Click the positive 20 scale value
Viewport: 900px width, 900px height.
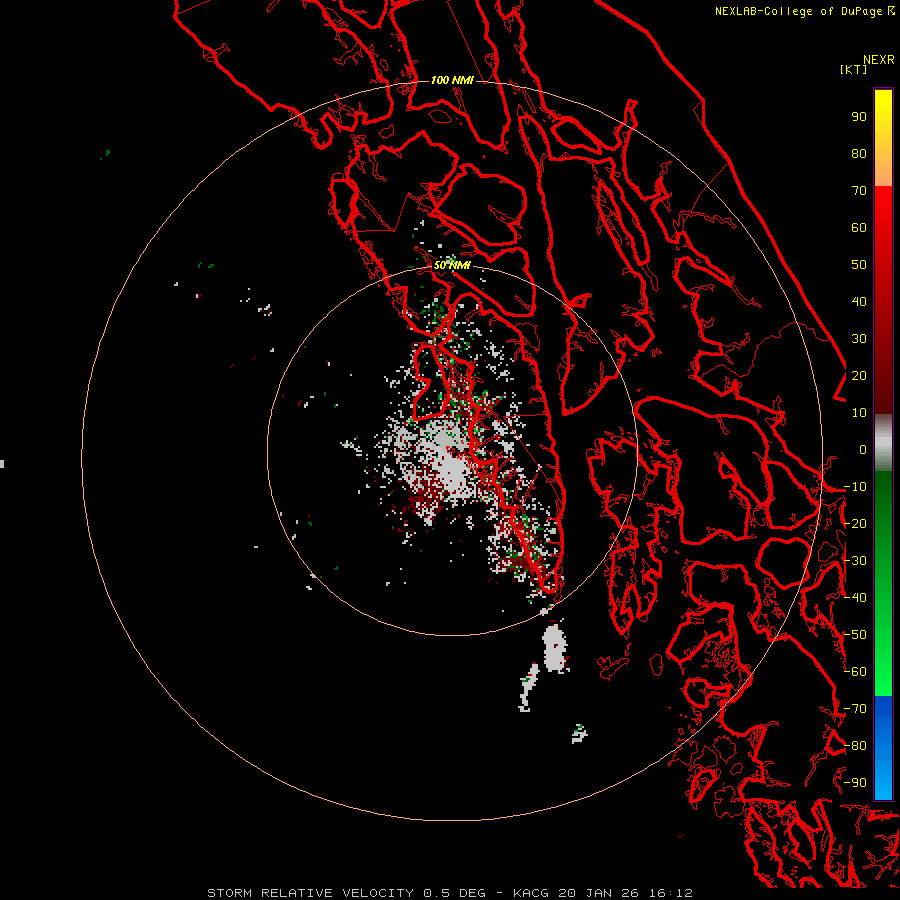859,375
